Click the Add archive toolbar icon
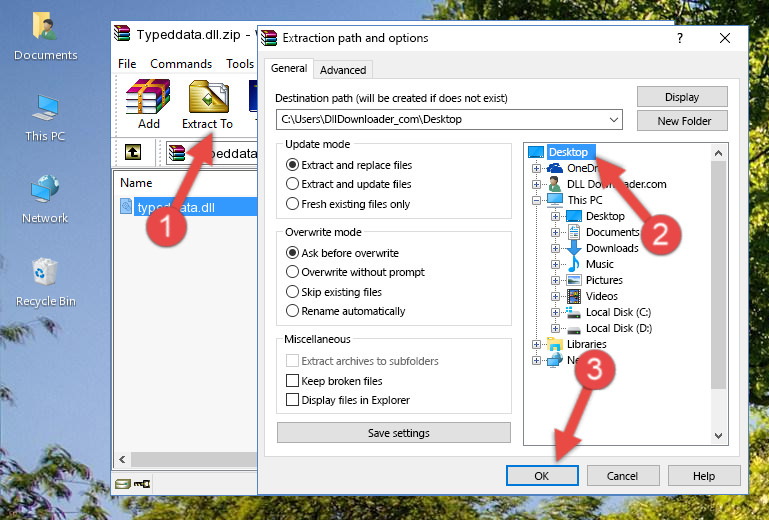769x520 pixels. pos(148,104)
